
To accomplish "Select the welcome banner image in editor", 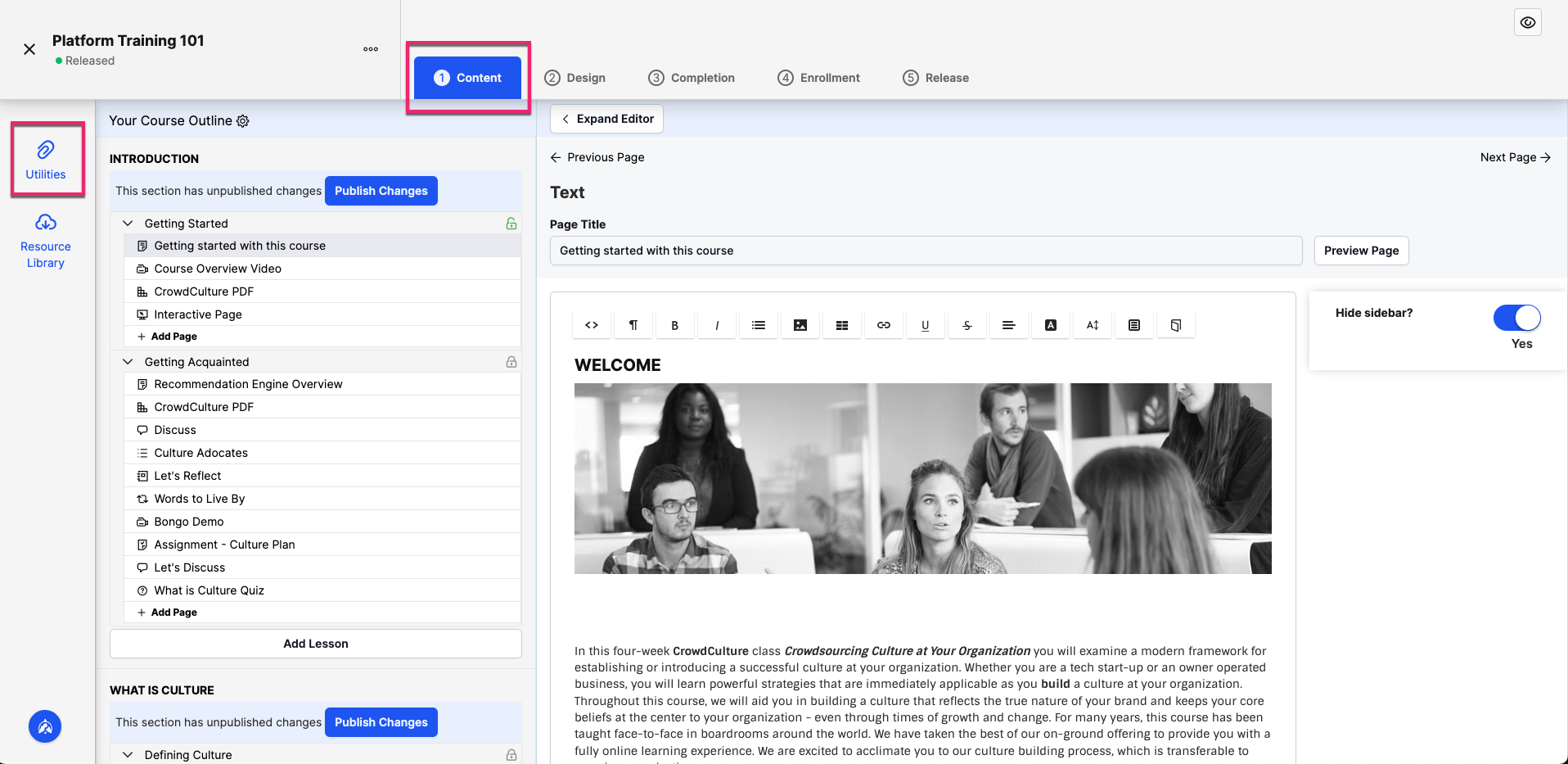I will 922,478.
